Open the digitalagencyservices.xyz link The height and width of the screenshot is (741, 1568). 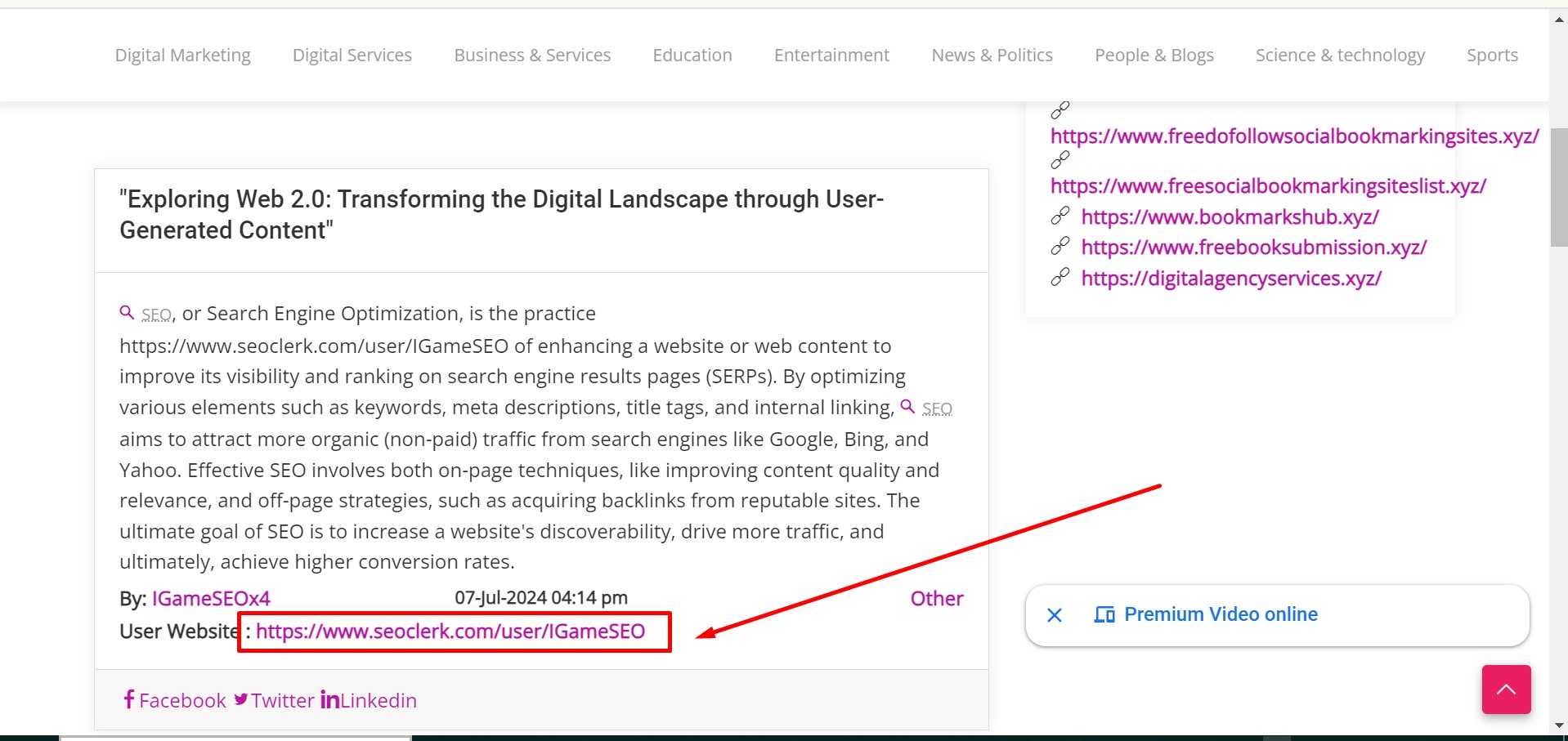1231,279
